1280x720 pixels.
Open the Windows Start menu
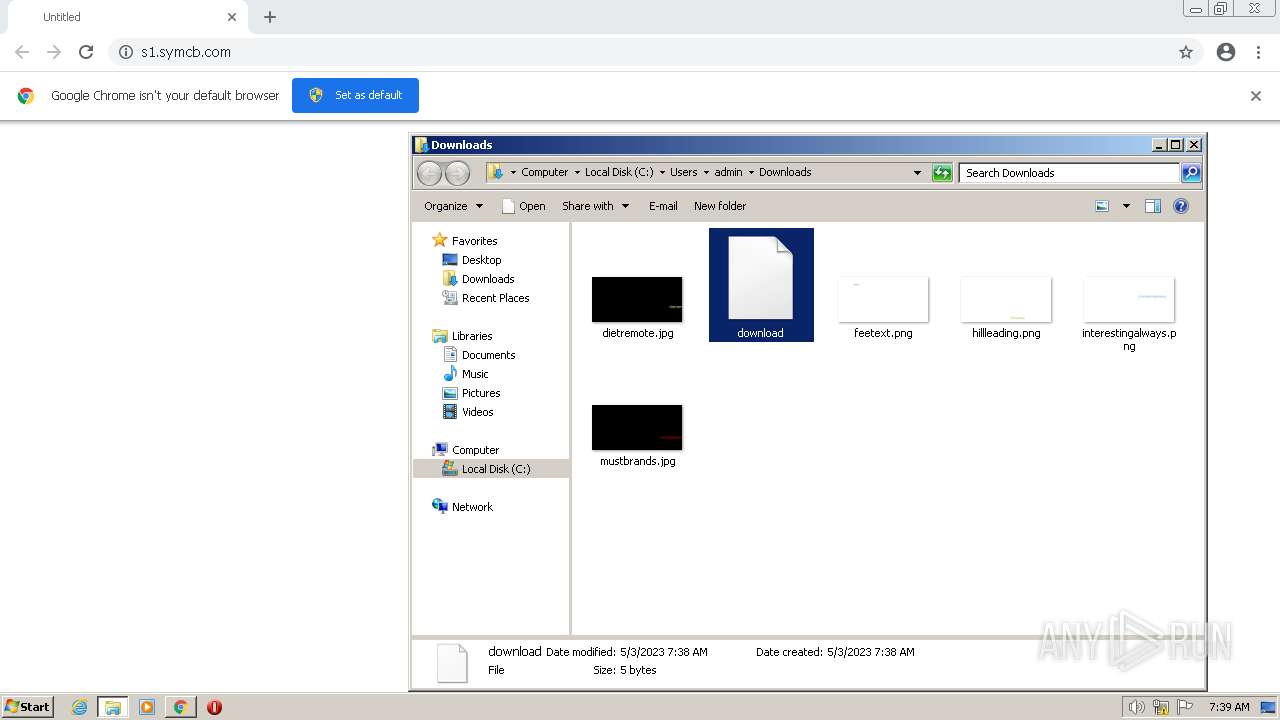pyautogui.click(x=28, y=707)
